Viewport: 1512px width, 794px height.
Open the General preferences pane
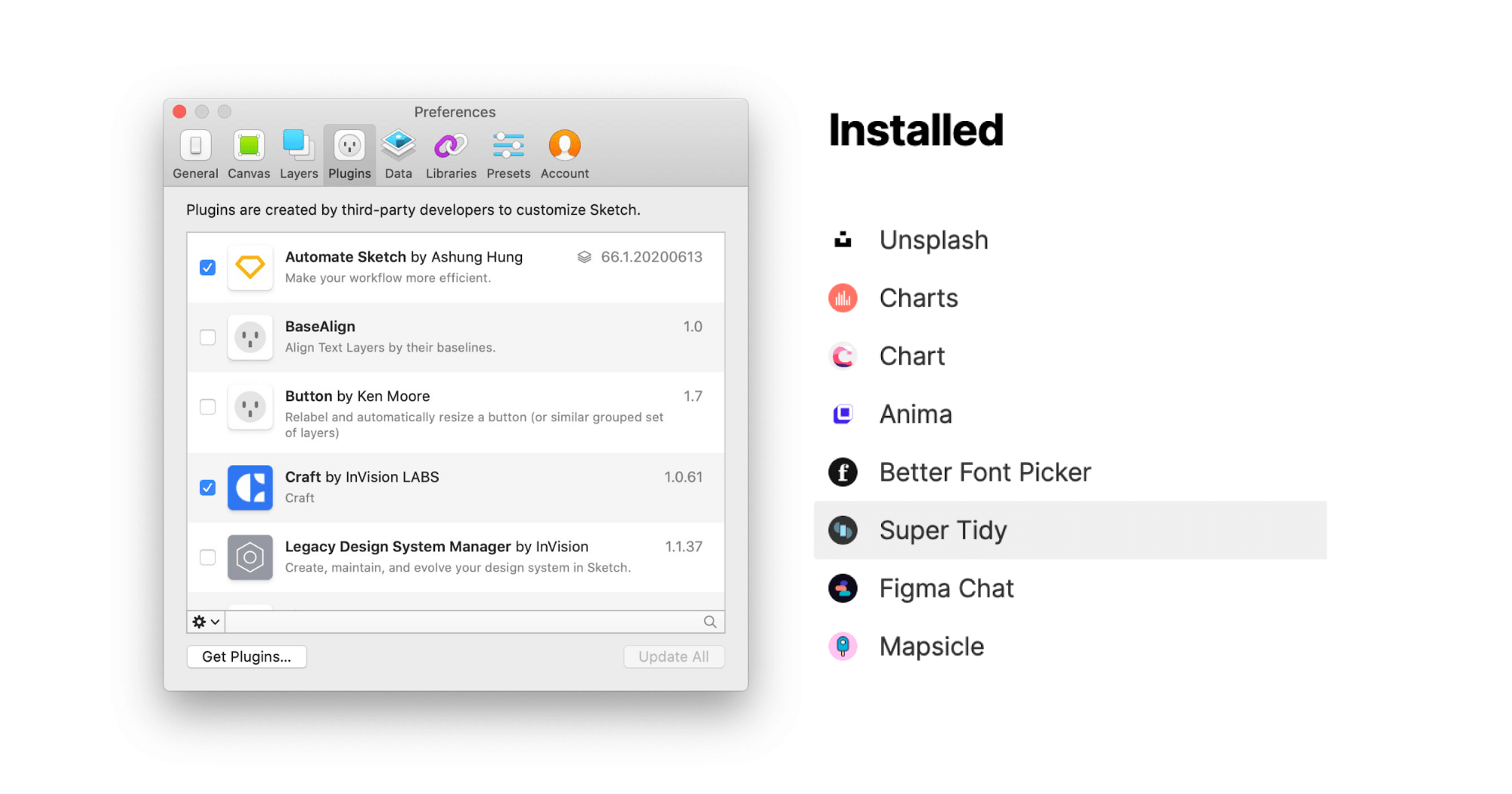coord(195,154)
